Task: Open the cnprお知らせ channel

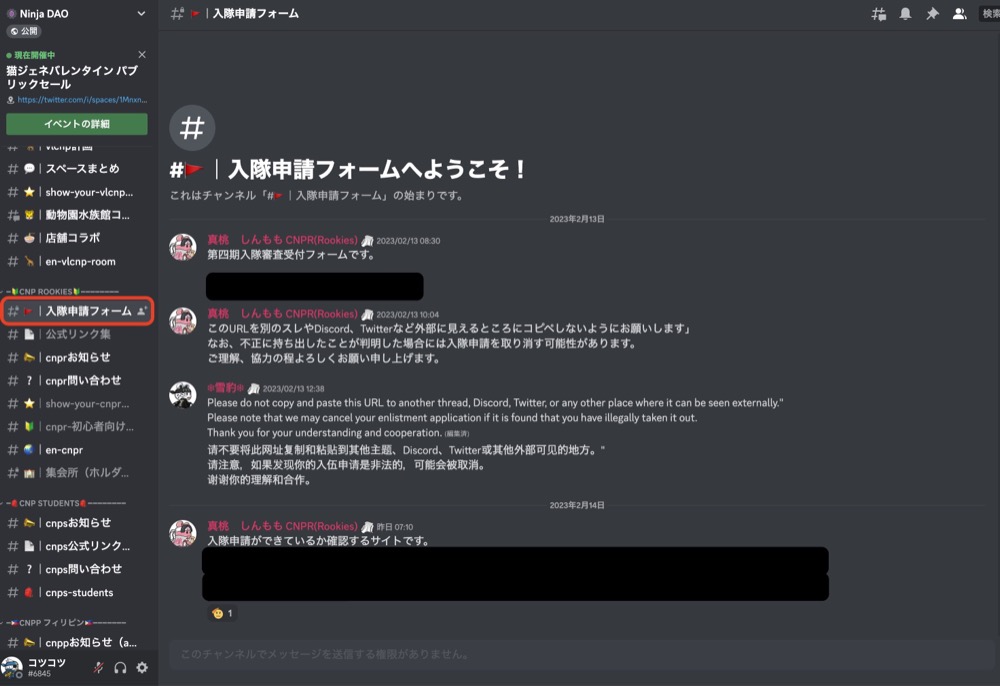Action: [78, 357]
